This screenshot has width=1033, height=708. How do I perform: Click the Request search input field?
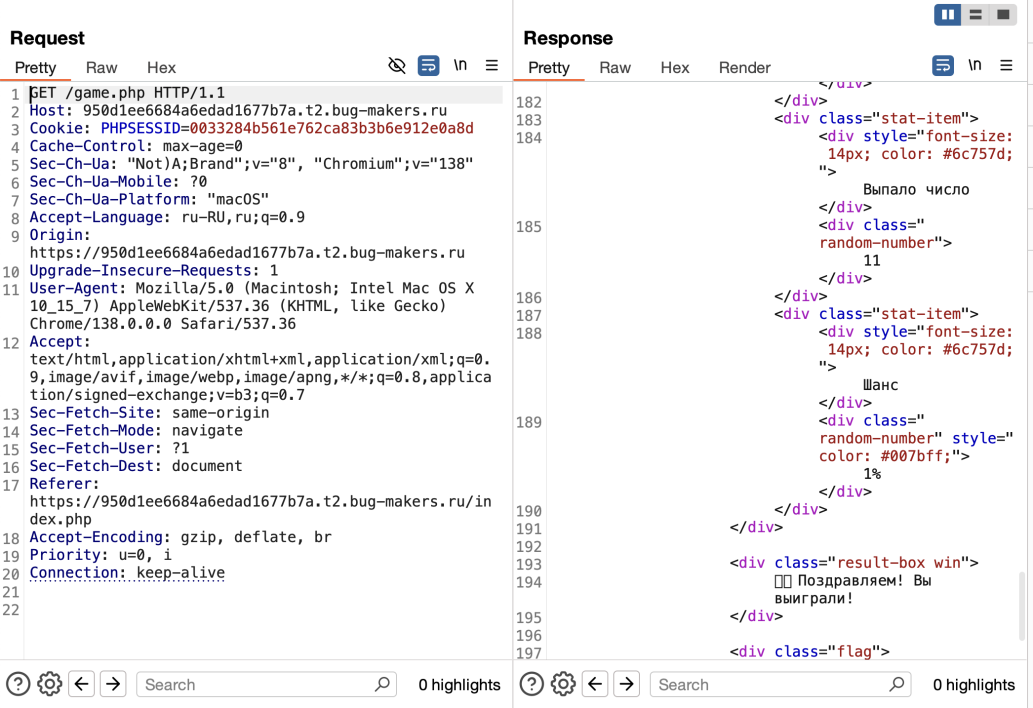(266, 684)
